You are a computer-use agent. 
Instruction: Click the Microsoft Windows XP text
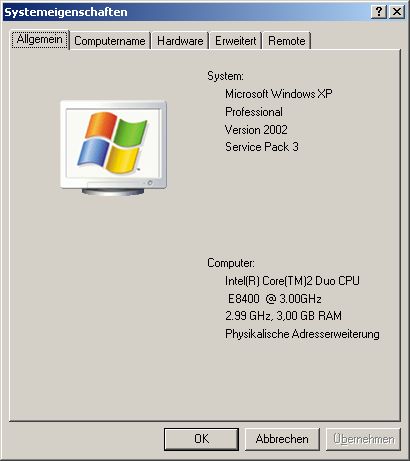[279, 94]
